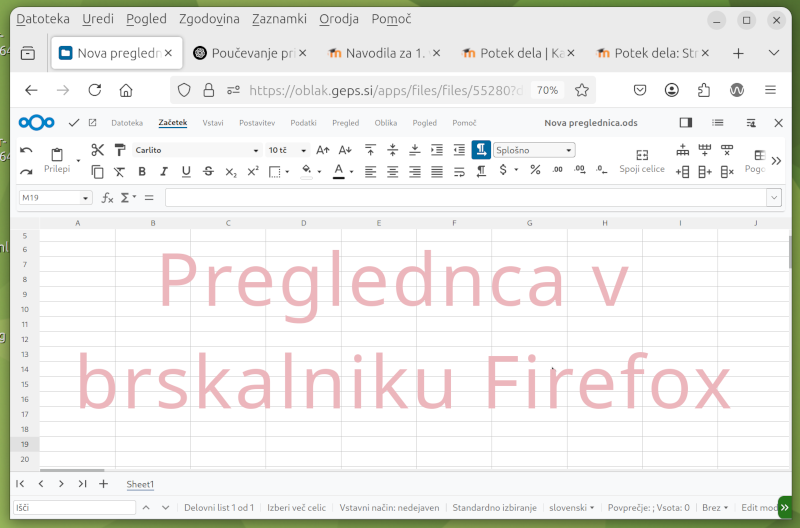This screenshot has width=800, height=528.
Task: Justify text alignment icon
Action: pos(437,172)
